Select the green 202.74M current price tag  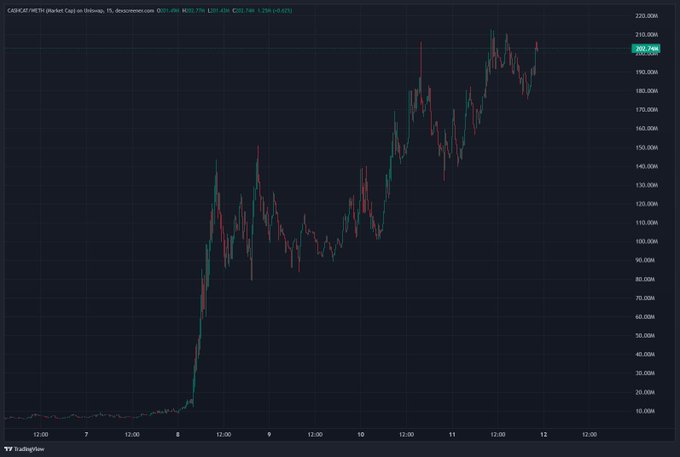click(645, 49)
